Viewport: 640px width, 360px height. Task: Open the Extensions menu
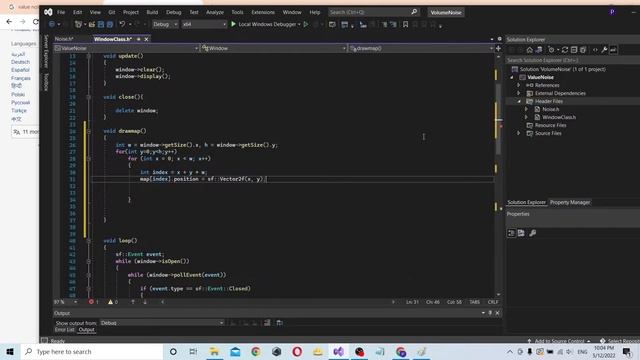click(263, 12)
